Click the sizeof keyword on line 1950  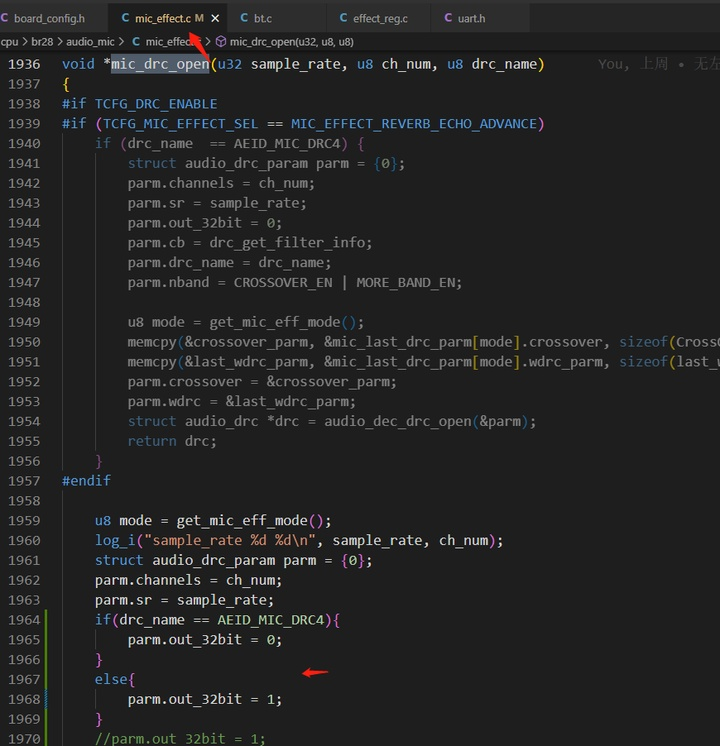click(x=643, y=342)
